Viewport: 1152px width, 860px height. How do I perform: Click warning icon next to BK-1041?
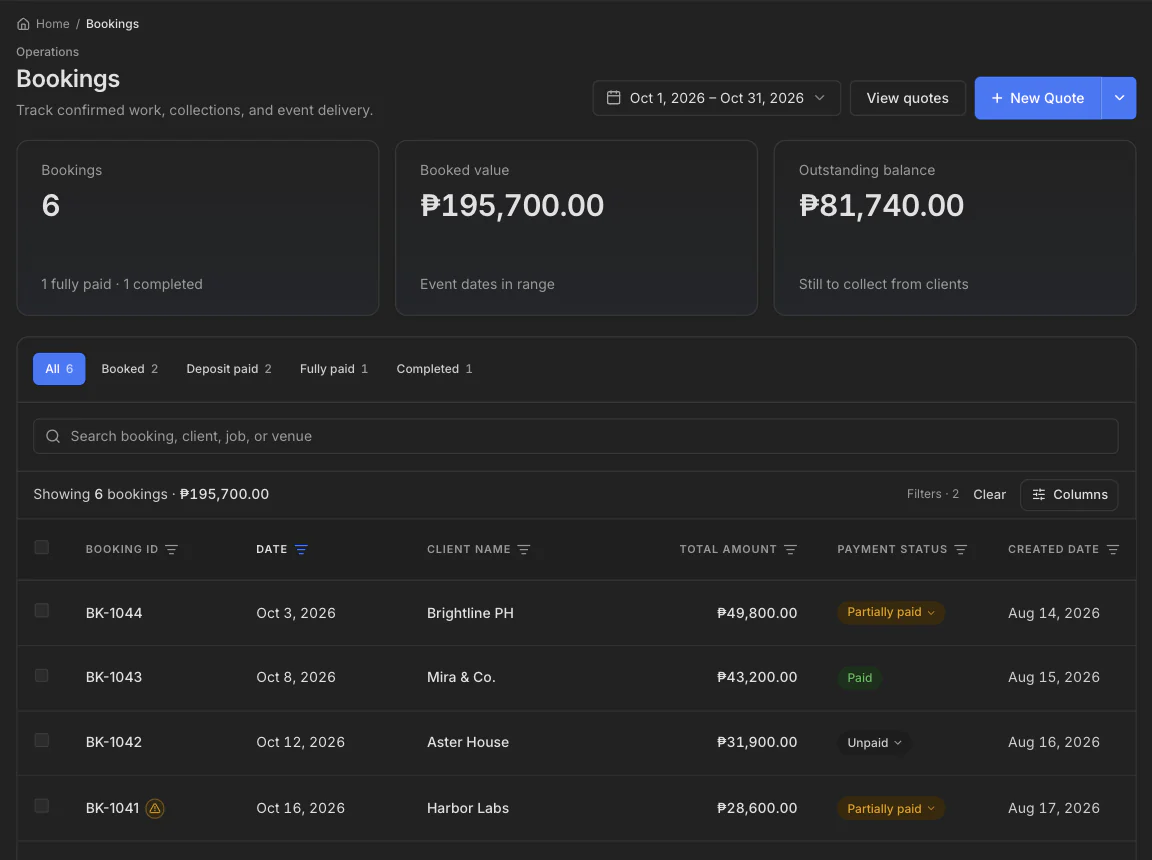pos(155,809)
